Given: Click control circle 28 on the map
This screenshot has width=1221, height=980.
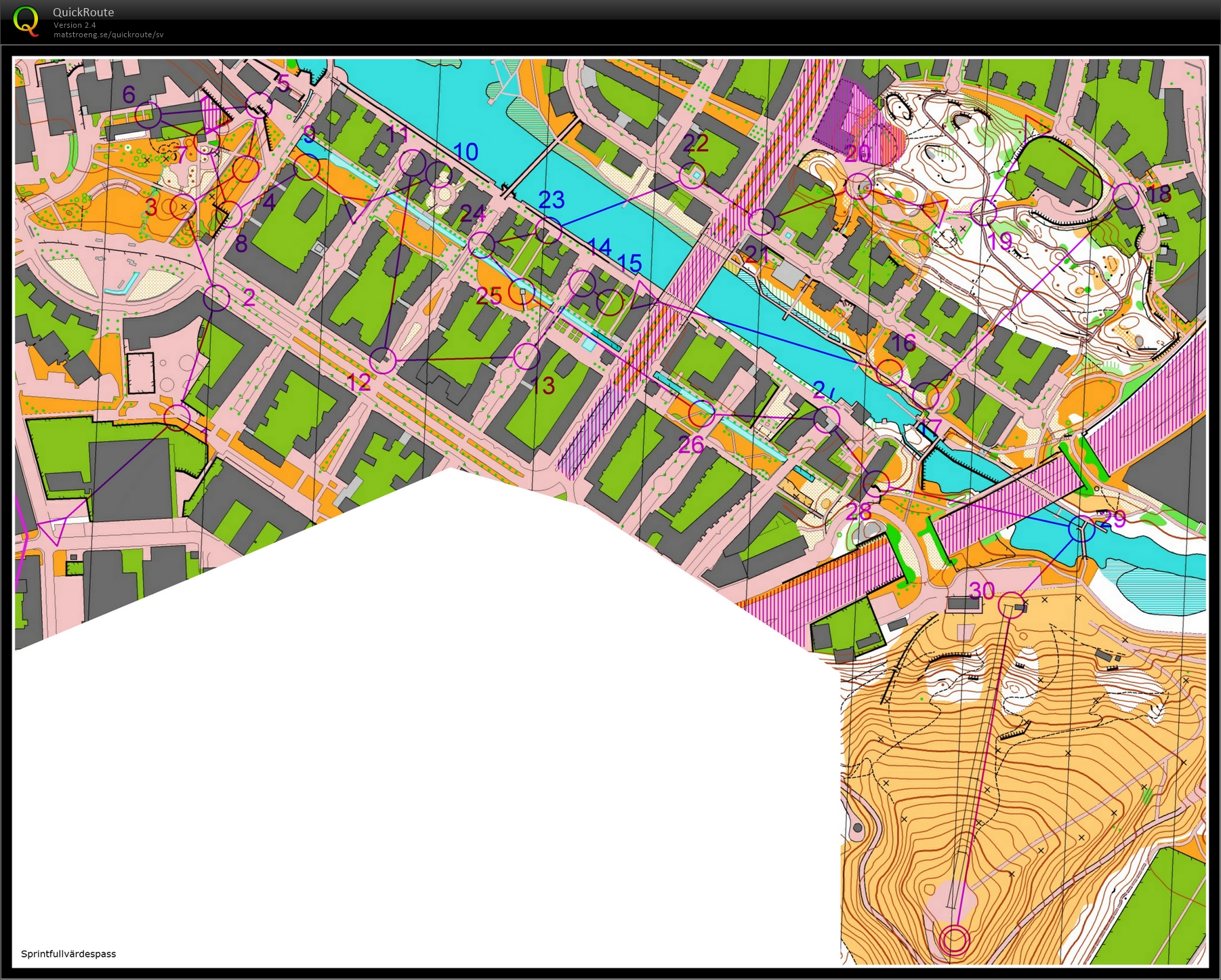Looking at the screenshot, I should point(875,484).
